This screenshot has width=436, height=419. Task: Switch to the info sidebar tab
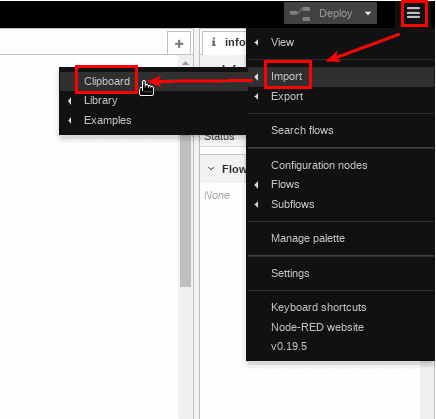click(225, 42)
